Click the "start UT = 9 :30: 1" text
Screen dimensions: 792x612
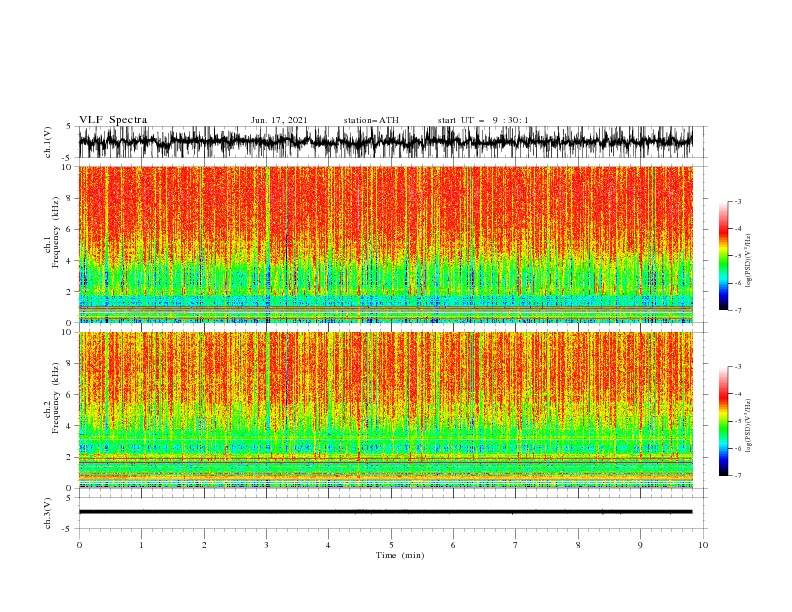point(483,120)
